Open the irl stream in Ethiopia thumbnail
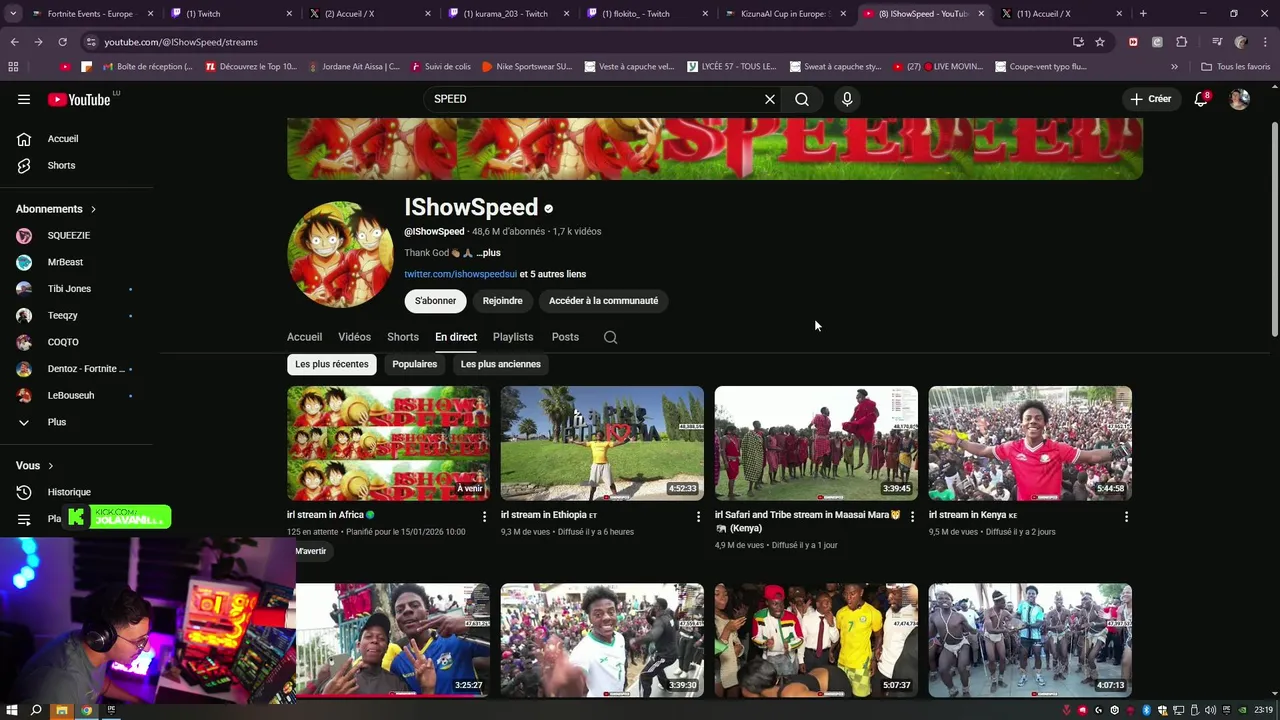 click(x=602, y=443)
